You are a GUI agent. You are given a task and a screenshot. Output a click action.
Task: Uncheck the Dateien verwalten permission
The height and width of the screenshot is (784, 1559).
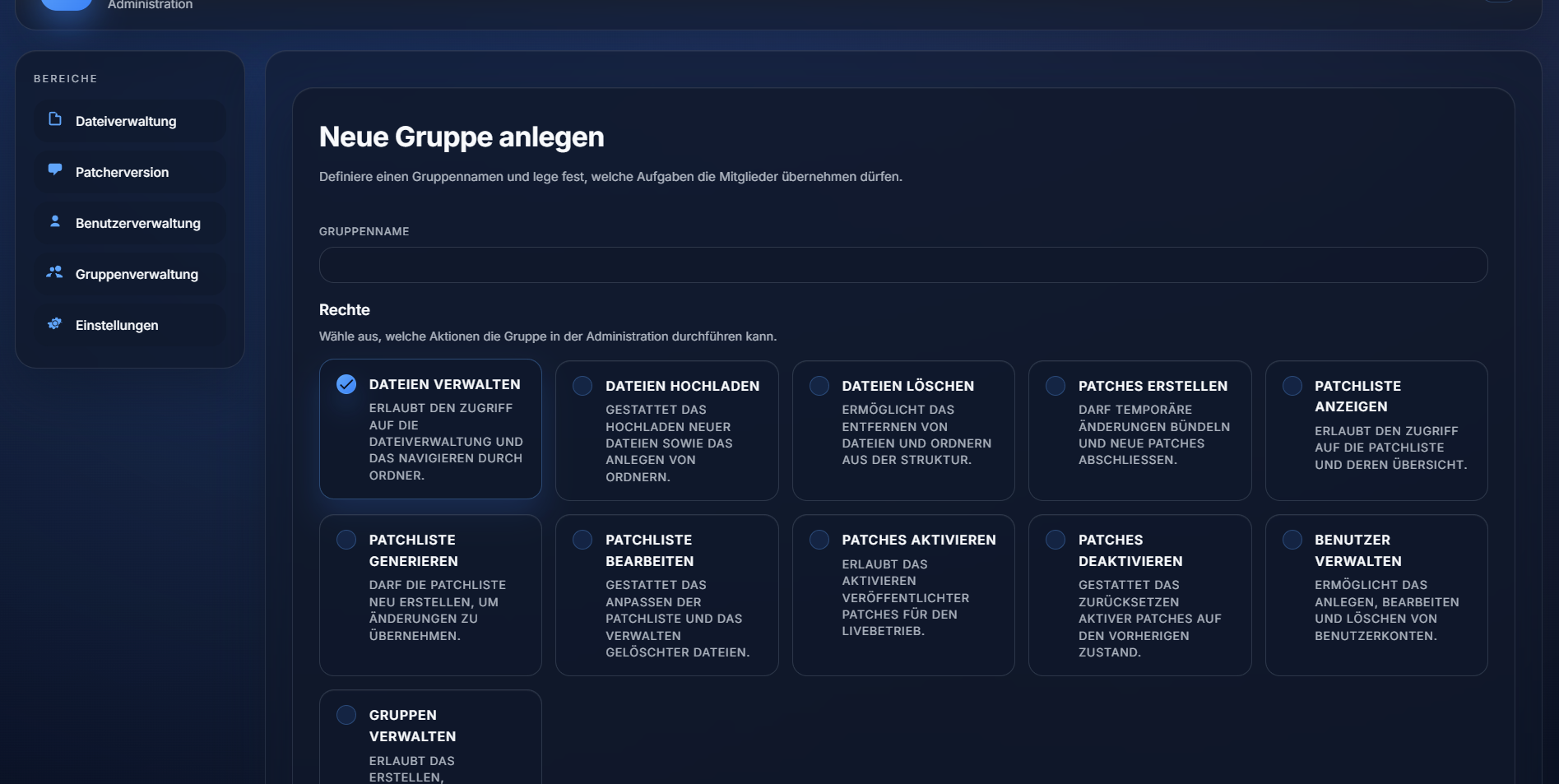tap(346, 384)
